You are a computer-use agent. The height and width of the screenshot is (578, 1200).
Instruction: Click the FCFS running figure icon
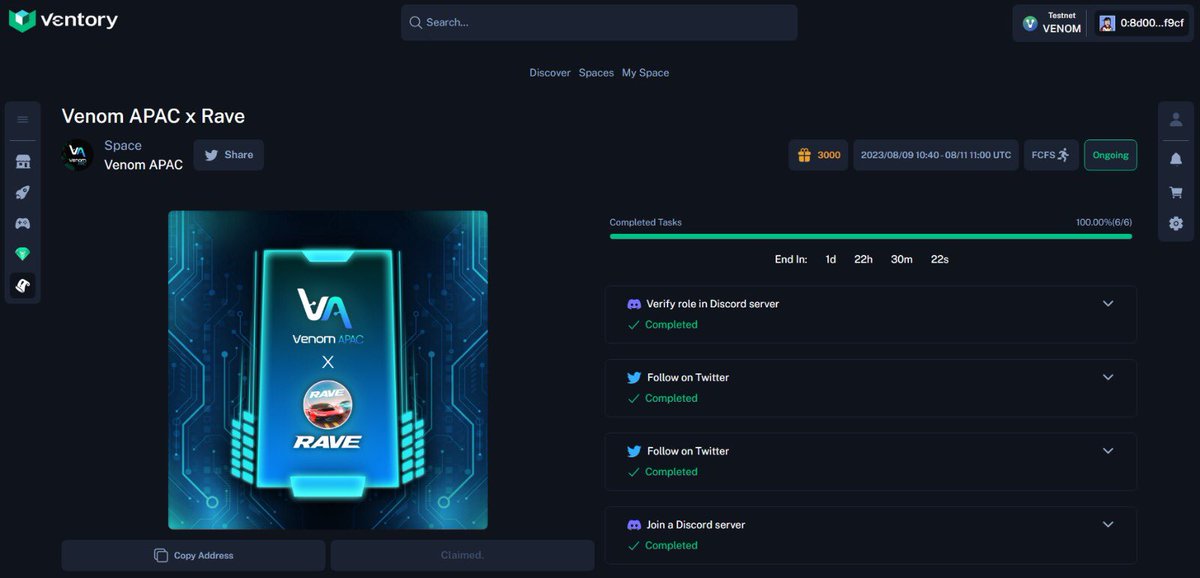click(x=1063, y=155)
